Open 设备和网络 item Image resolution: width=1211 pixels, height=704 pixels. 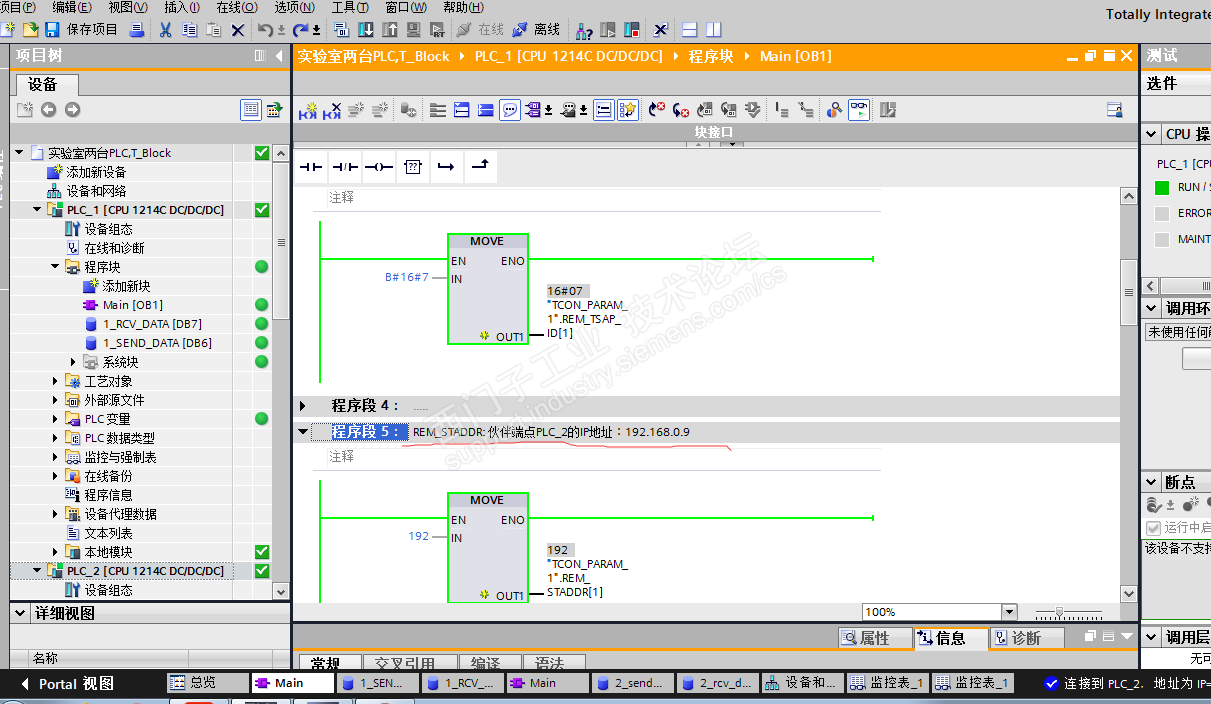pyautogui.click(x=96, y=191)
